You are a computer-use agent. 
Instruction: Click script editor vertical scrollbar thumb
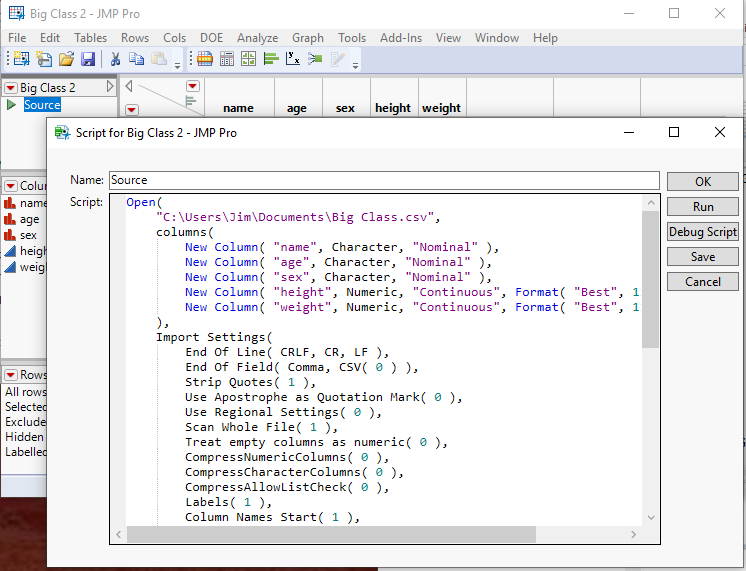[x=650, y=279]
